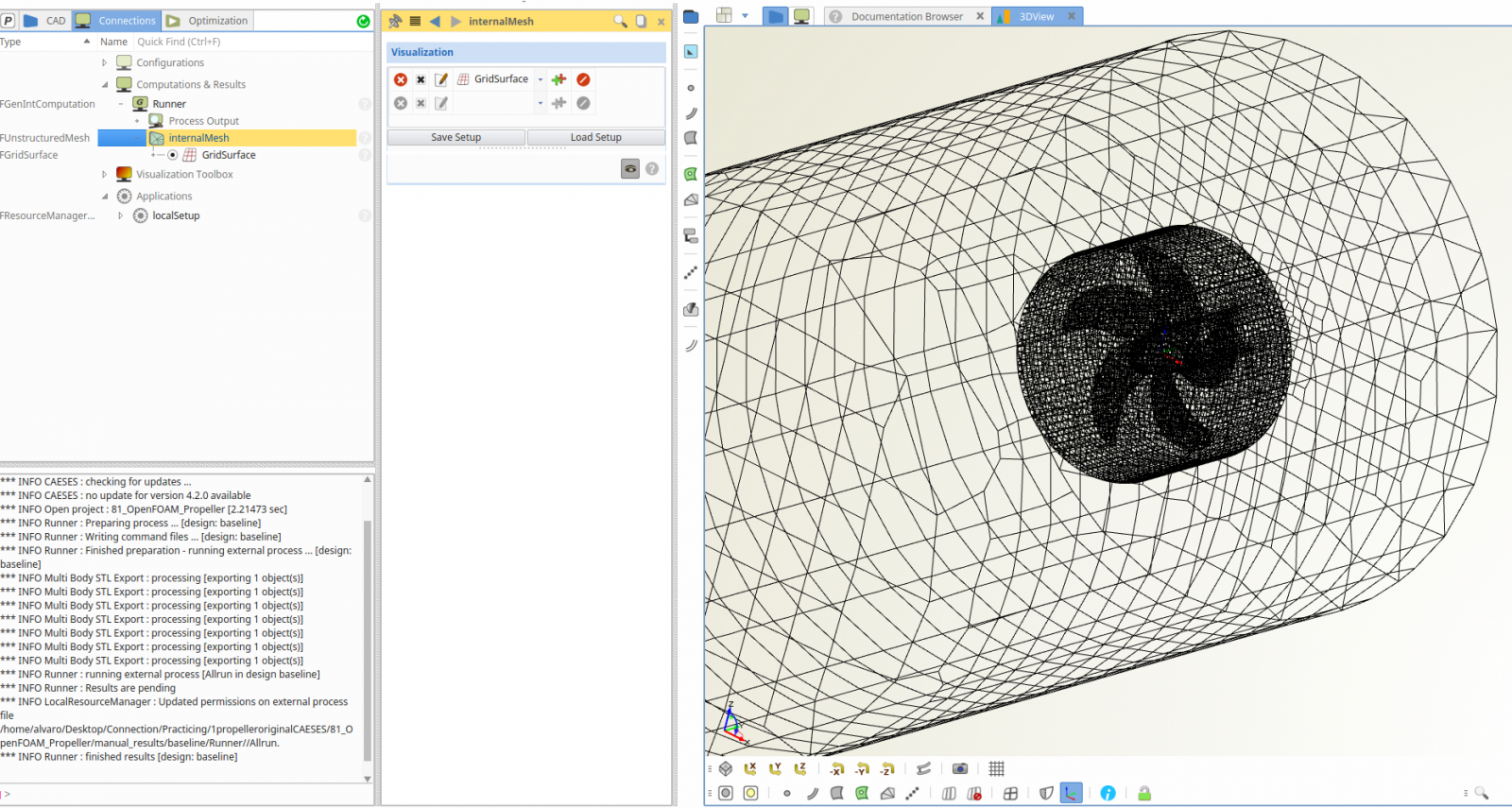The image size is (1512, 808).
Task: Click the green padlock icon
Action: point(1144,793)
